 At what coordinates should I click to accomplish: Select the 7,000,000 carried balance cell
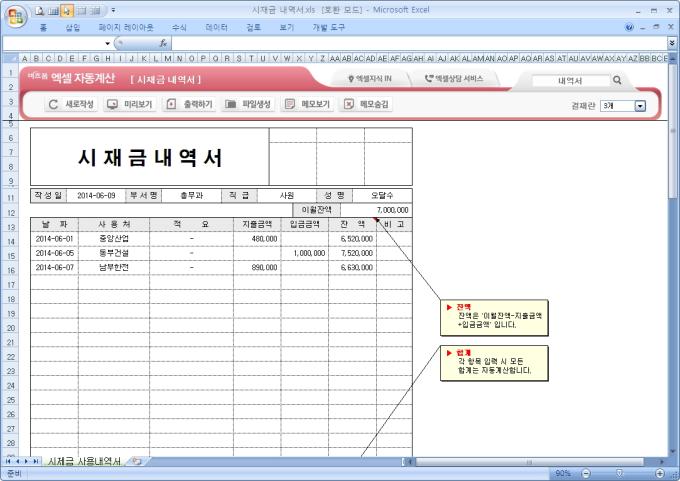point(376,210)
